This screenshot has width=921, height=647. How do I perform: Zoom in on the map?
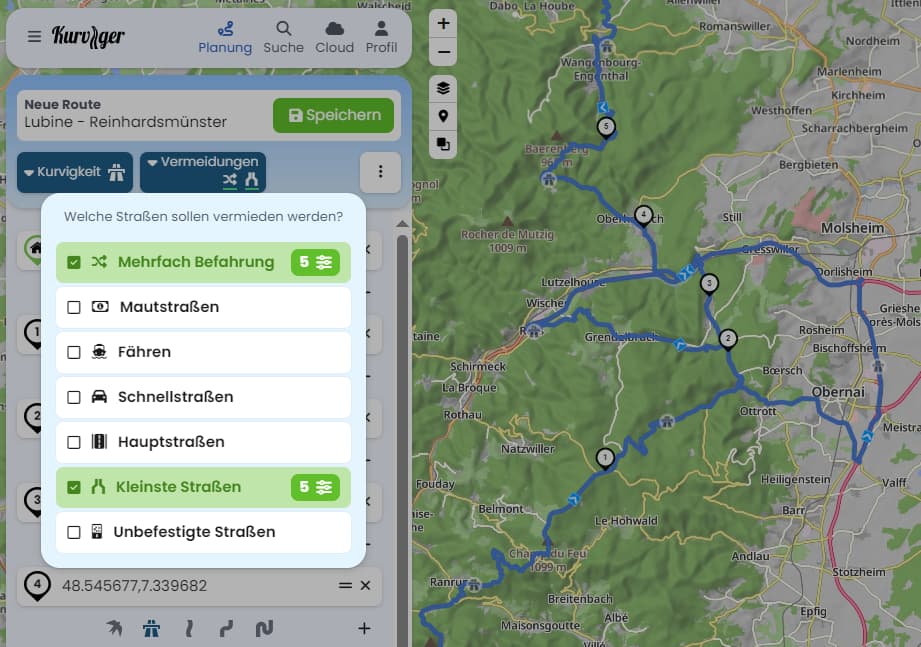443,22
